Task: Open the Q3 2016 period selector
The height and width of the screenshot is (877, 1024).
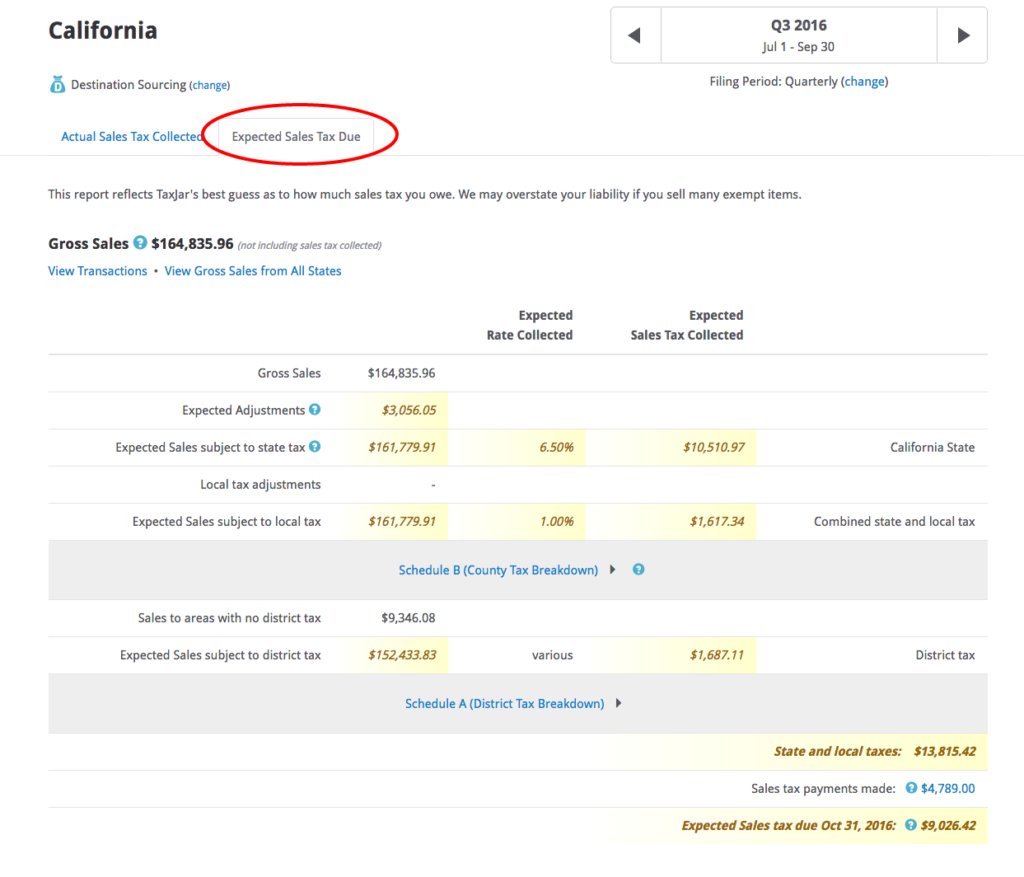Action: [x=798, y=36]
